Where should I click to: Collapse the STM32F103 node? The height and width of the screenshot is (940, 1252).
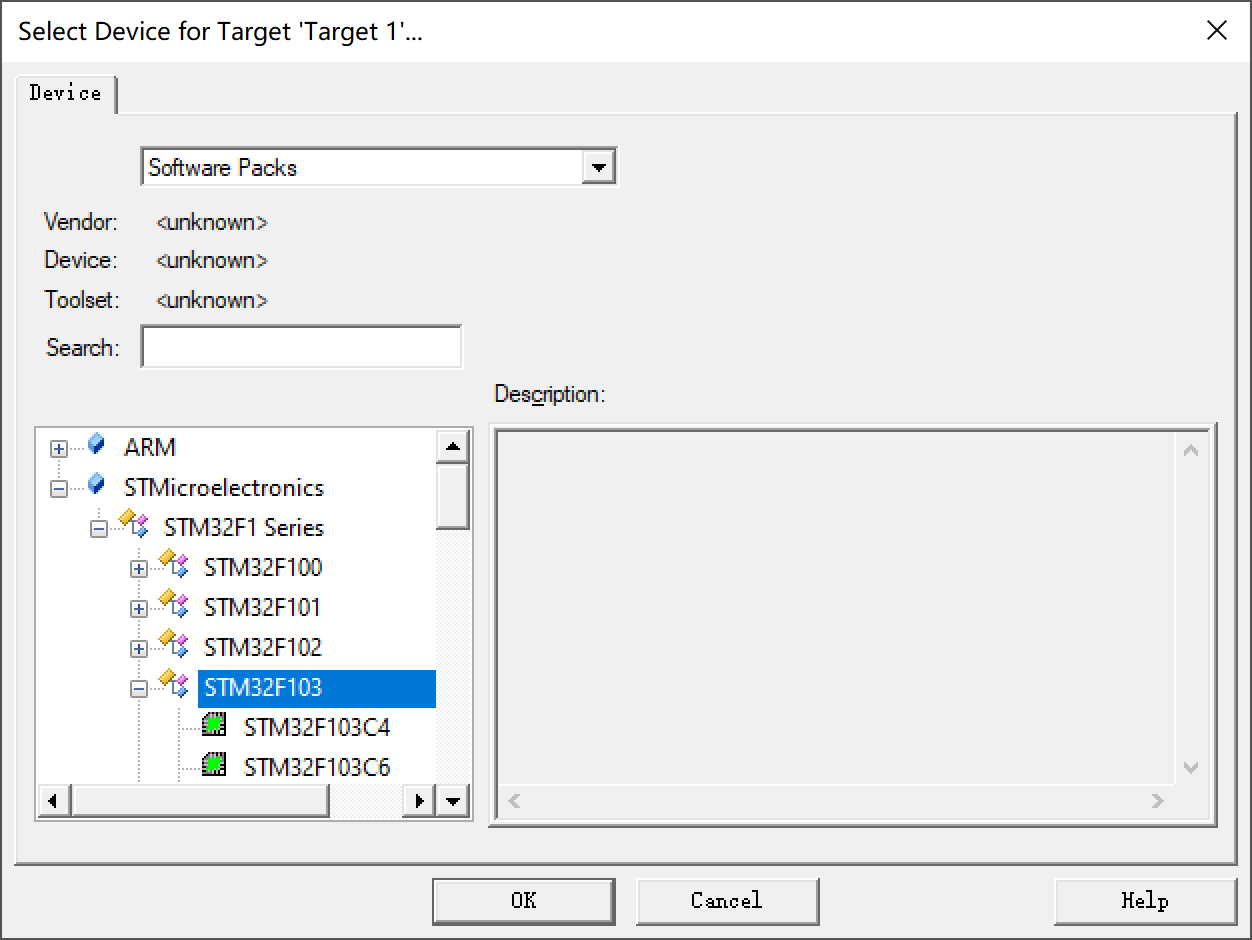139,689
